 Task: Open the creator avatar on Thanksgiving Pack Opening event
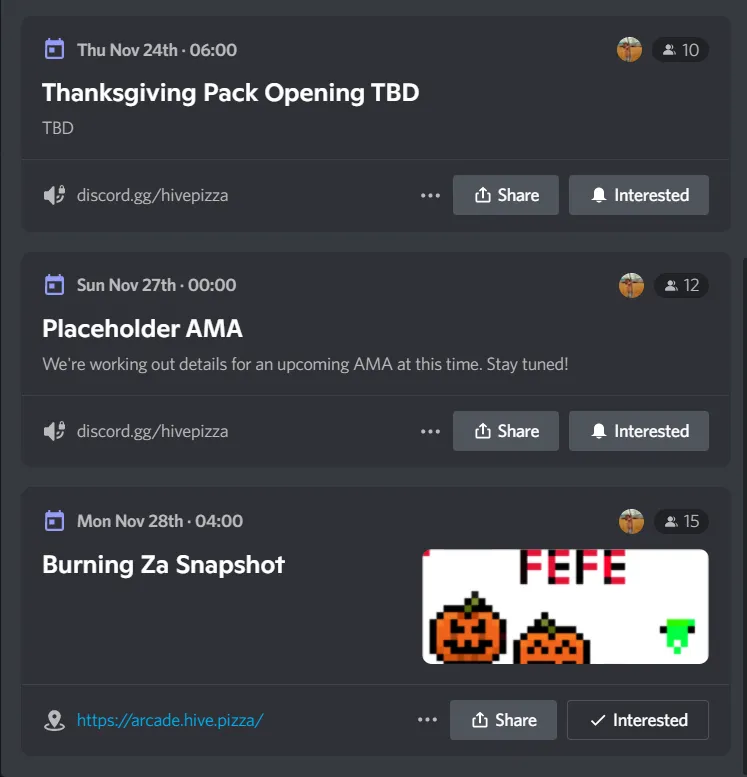[630, 50]
